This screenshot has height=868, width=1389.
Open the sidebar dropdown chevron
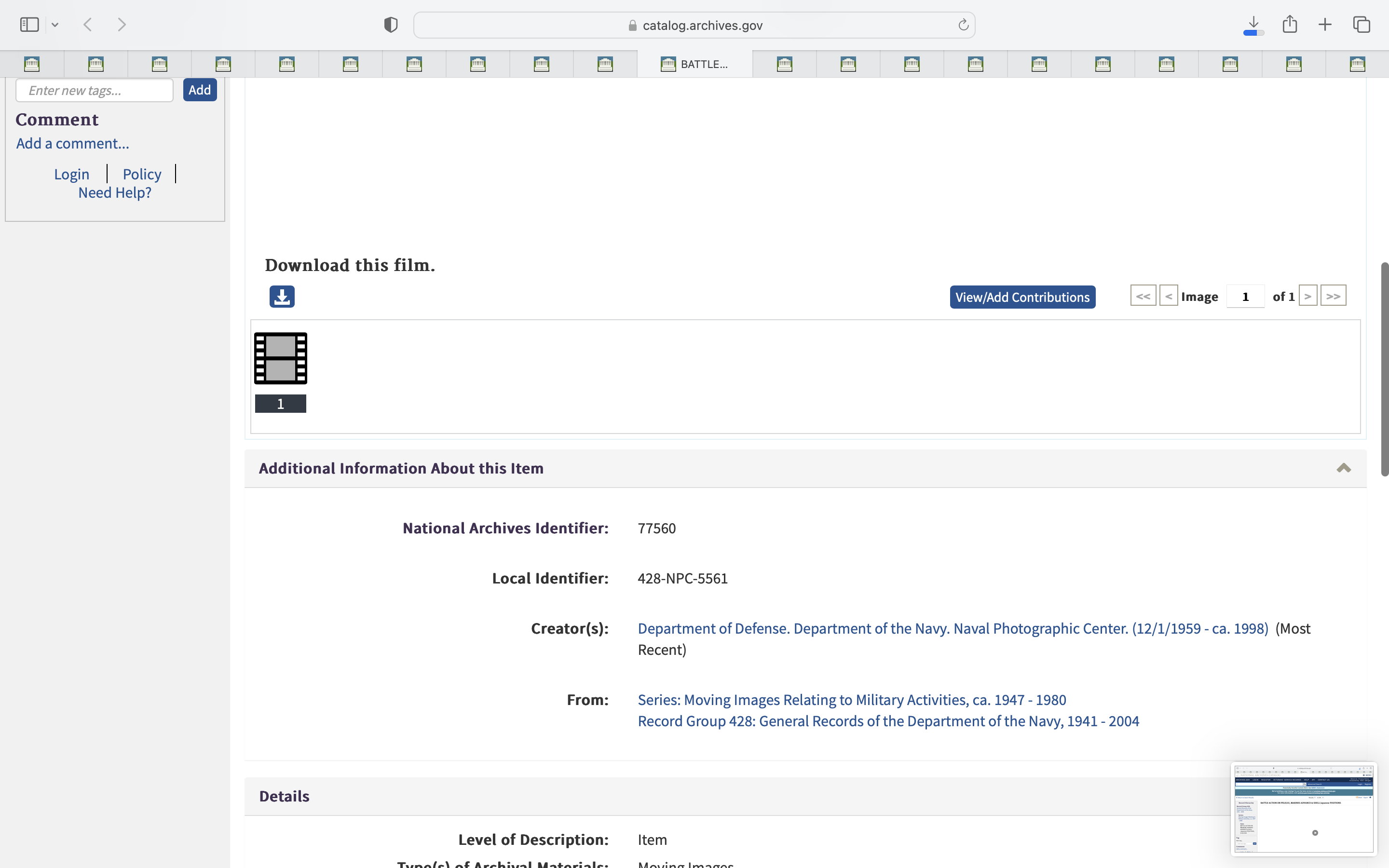[x=55, y=25]
